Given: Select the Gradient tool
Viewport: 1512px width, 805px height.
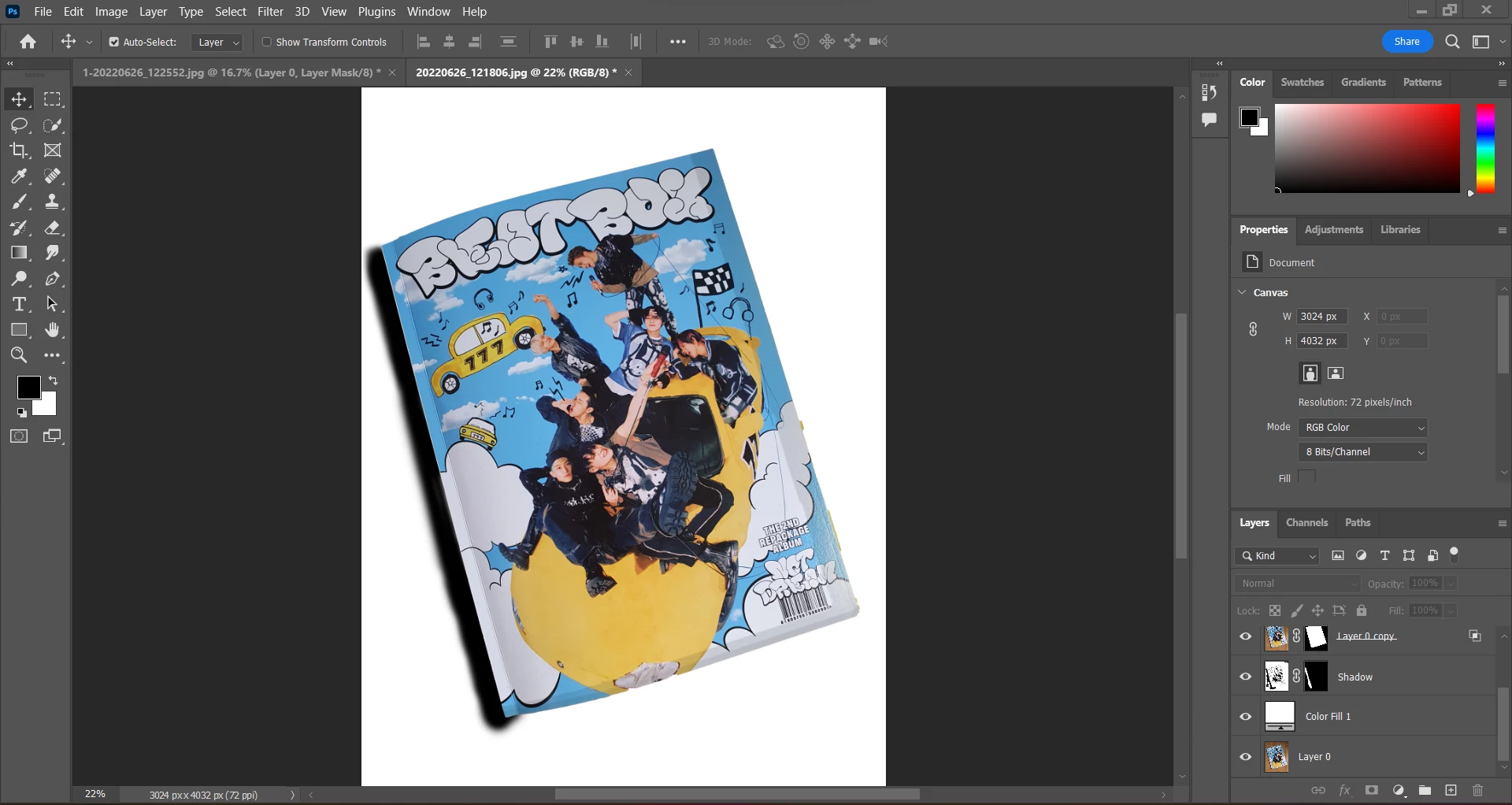Looking at the screenshot, I should tap(19, 253).
